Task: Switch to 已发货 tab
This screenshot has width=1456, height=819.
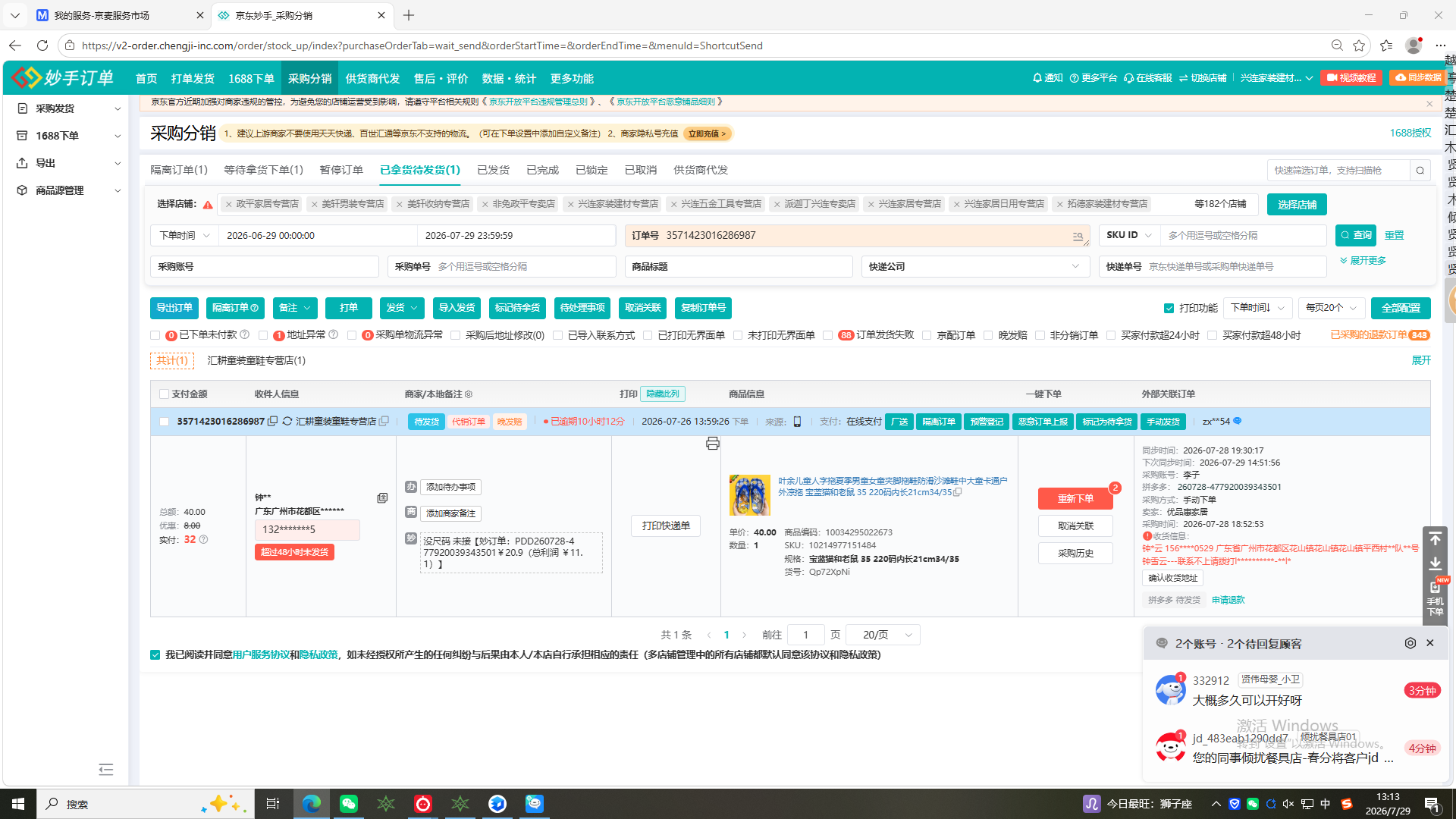Action: click(493, 170)
